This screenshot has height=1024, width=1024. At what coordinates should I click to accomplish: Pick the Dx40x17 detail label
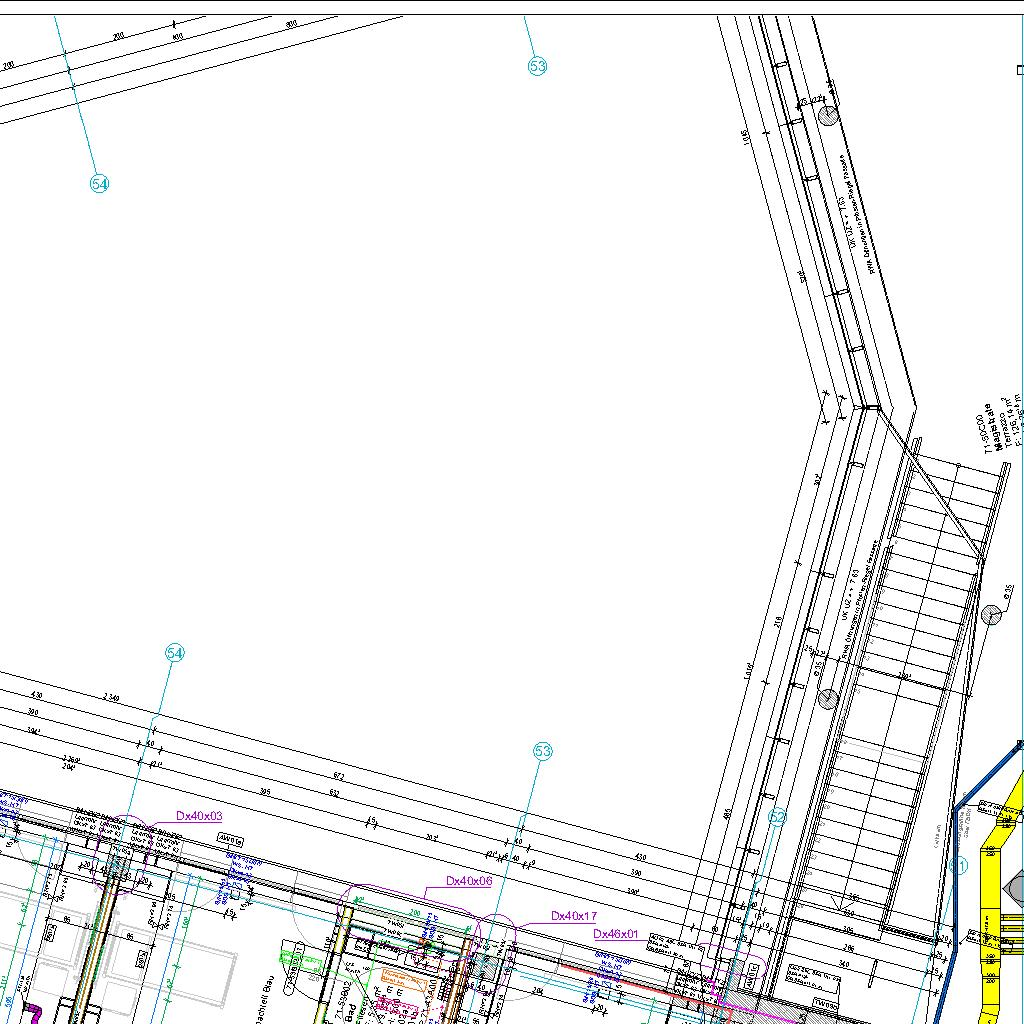point(574,916)
